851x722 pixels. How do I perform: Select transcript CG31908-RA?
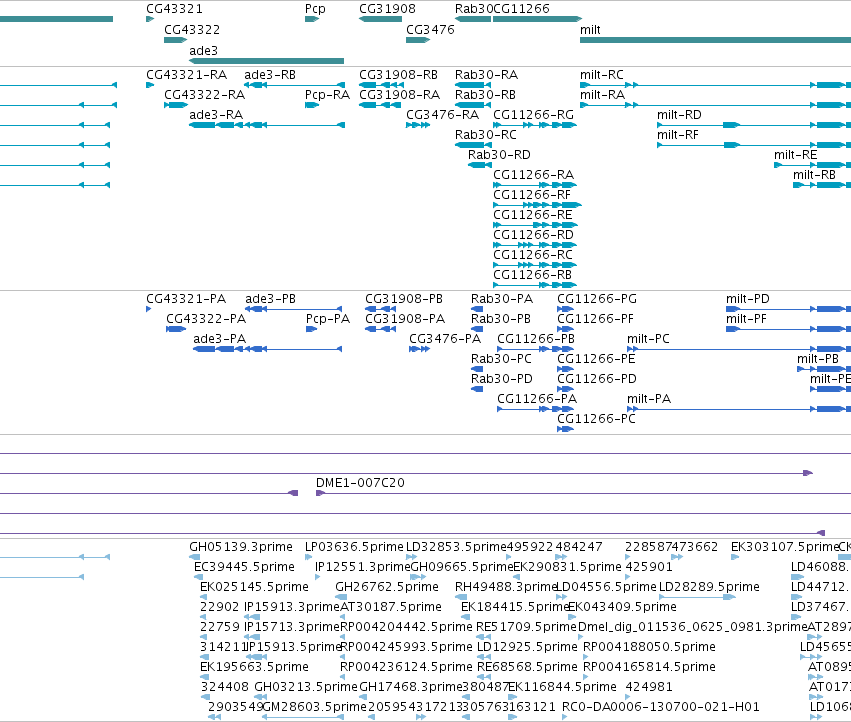[x=380, y=105]
